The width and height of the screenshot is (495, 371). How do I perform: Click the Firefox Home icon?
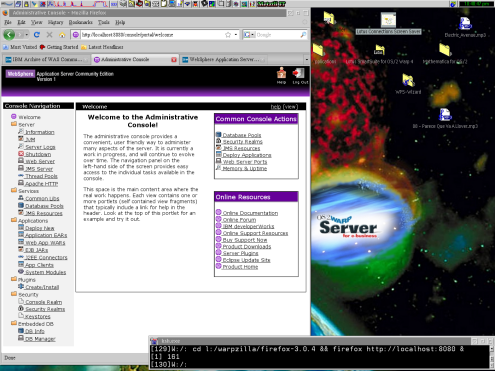click(x=62, y=35)
